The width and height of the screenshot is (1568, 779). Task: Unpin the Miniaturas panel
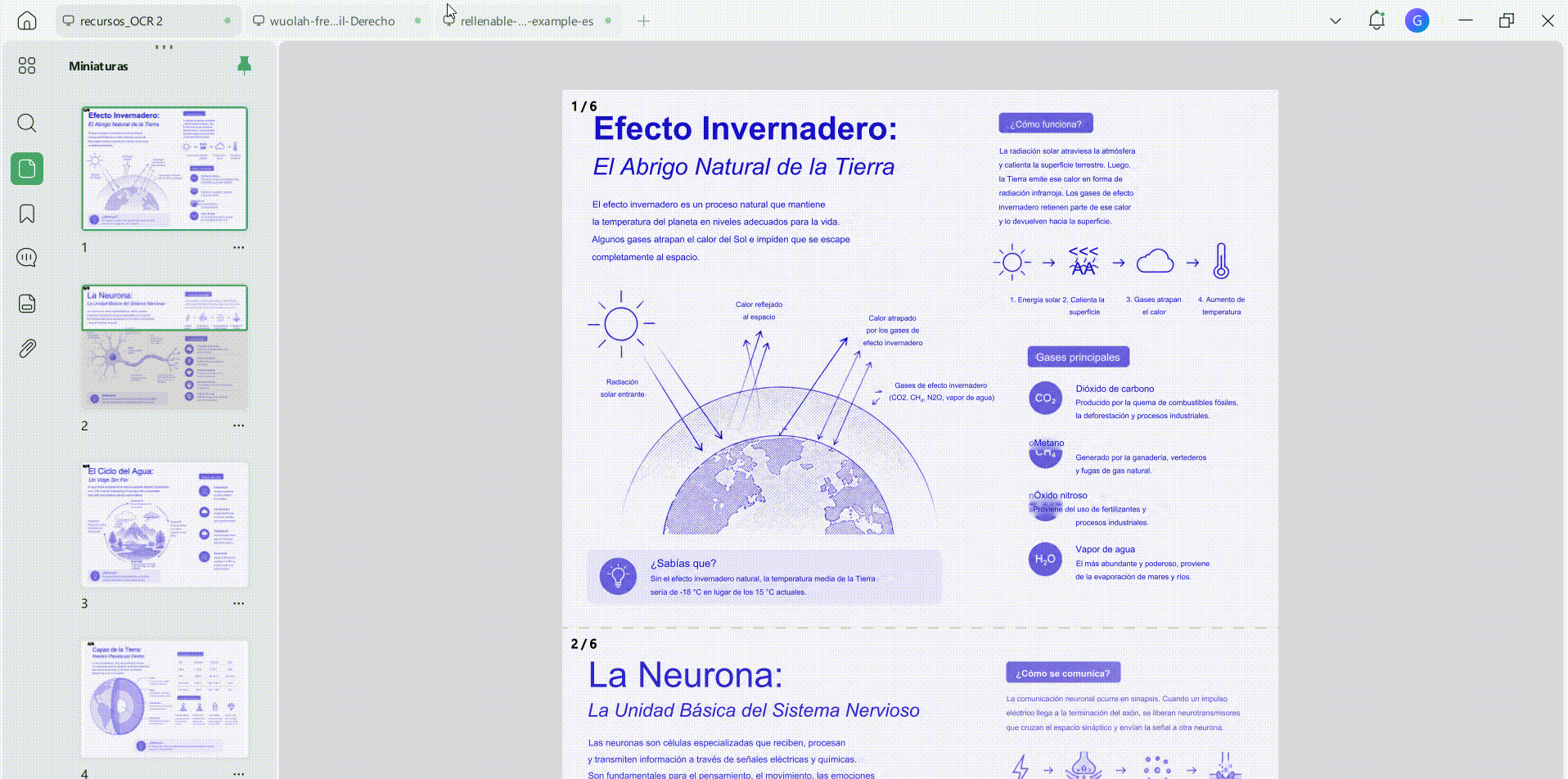pyautogui.click(x=244, y=65)
